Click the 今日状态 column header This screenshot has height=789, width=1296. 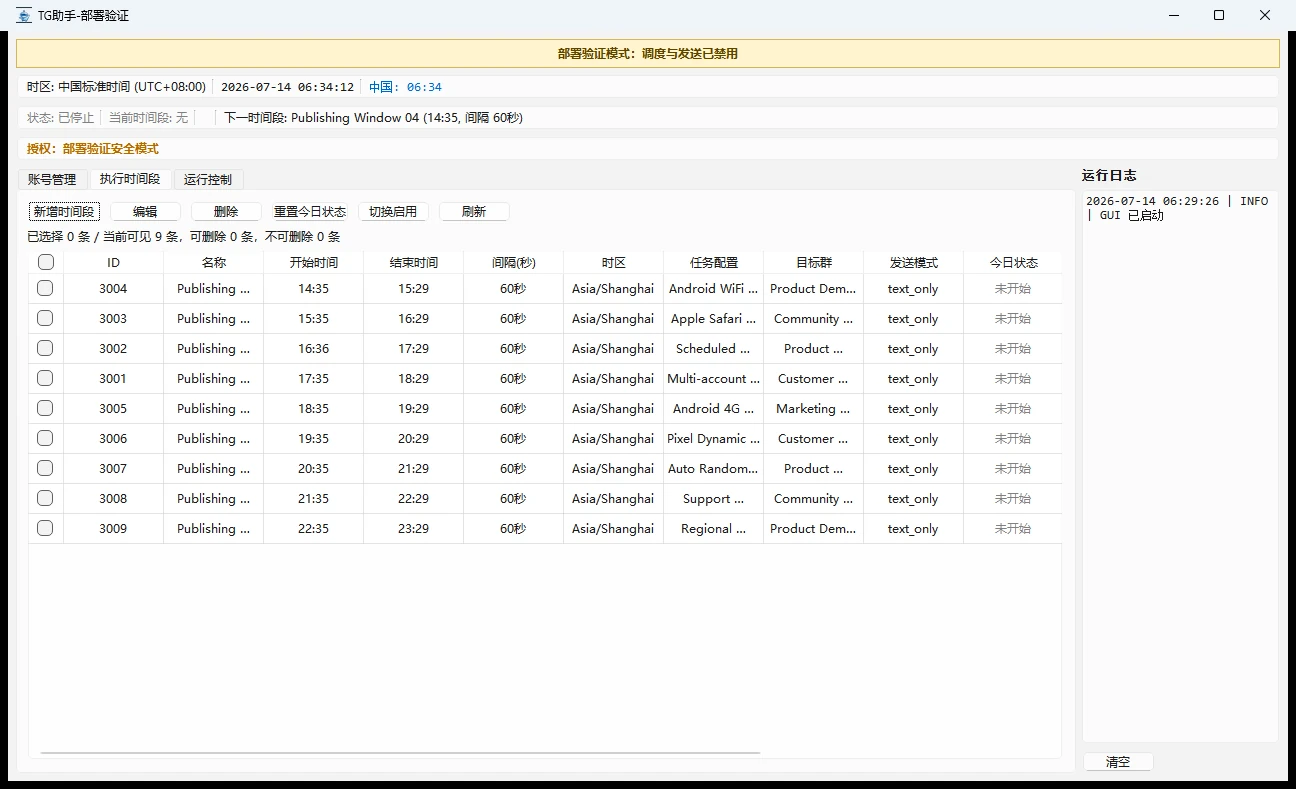click(x=1012, y=262)
